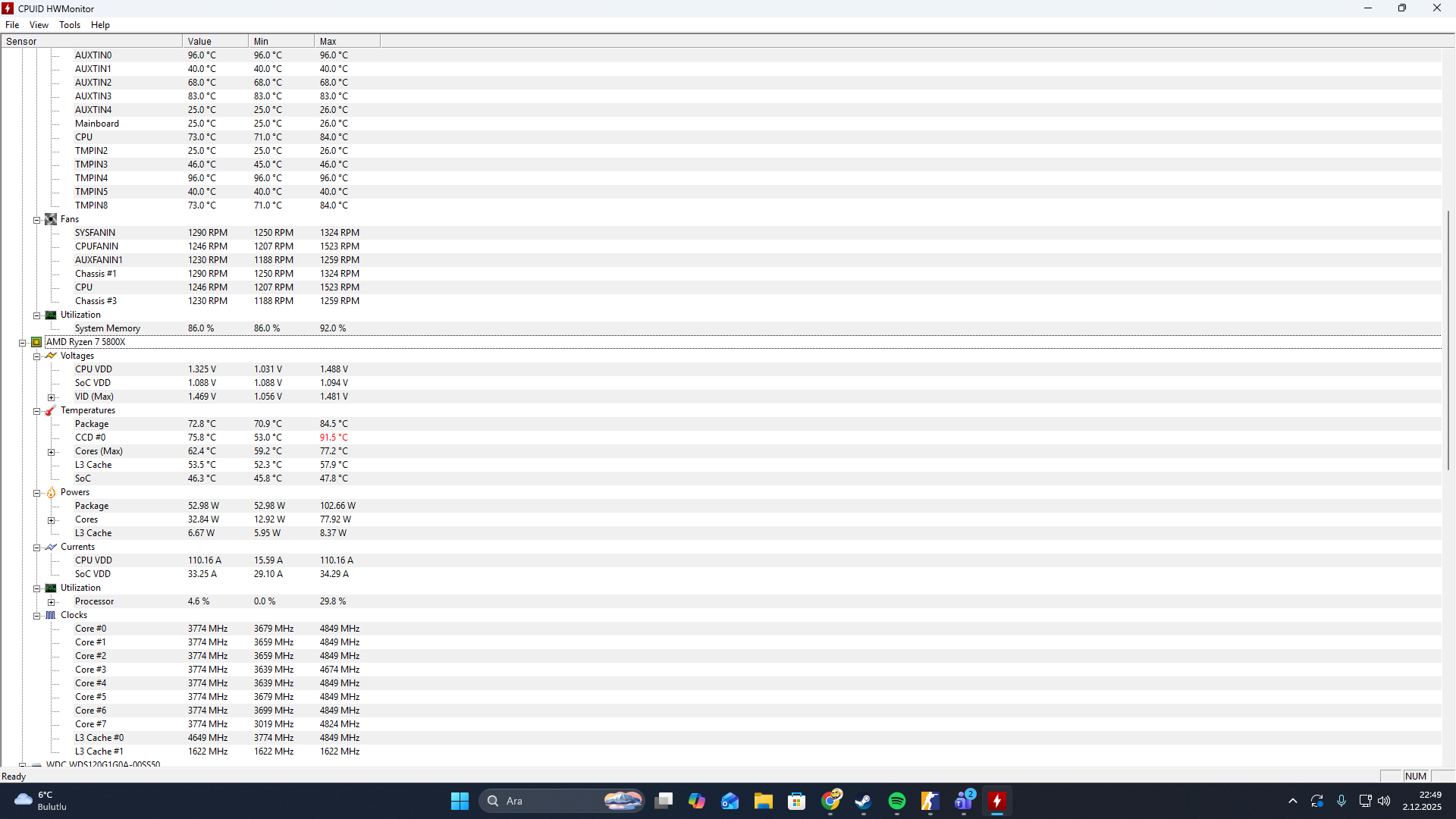Image resolution: width=1456 pixels, height=819 pixels.
Task: Show hidden system tray icons
Action: click(x=1293, y=801)
